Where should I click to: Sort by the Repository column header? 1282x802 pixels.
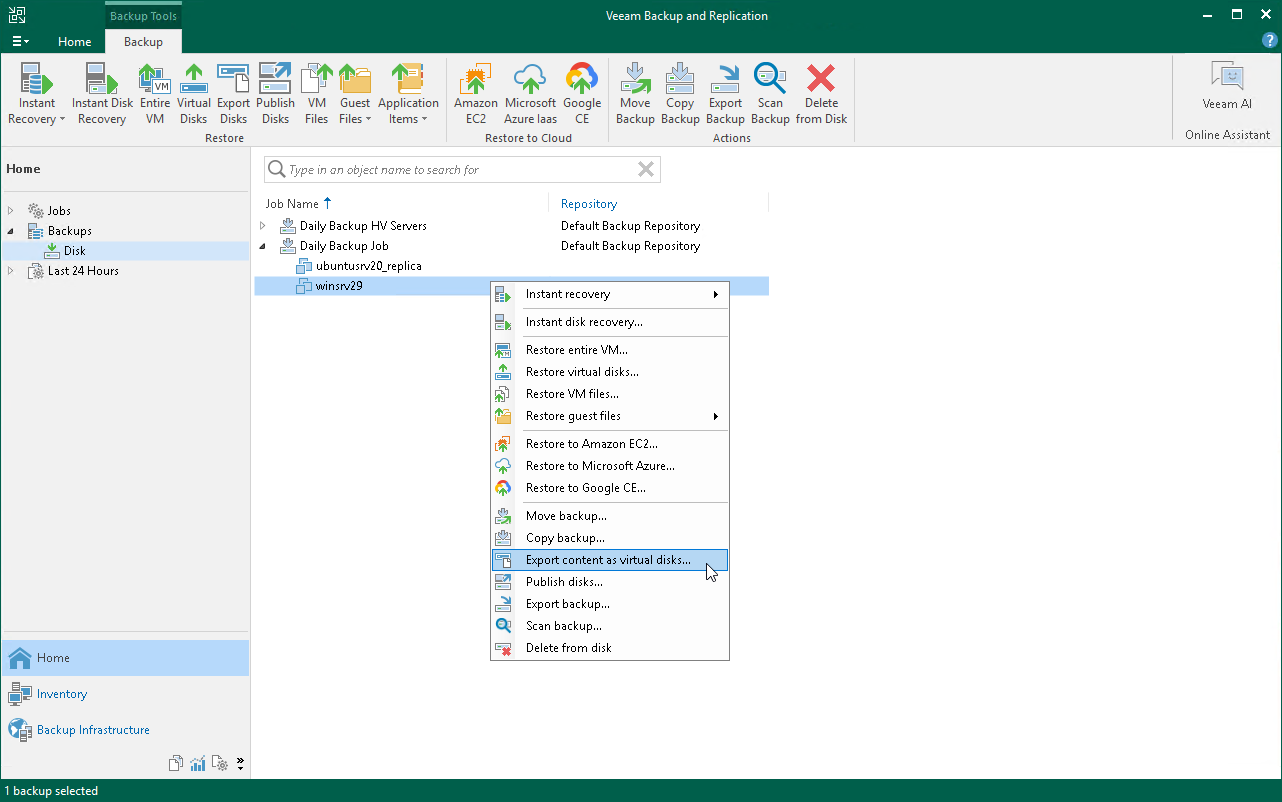tap(589, 204)
